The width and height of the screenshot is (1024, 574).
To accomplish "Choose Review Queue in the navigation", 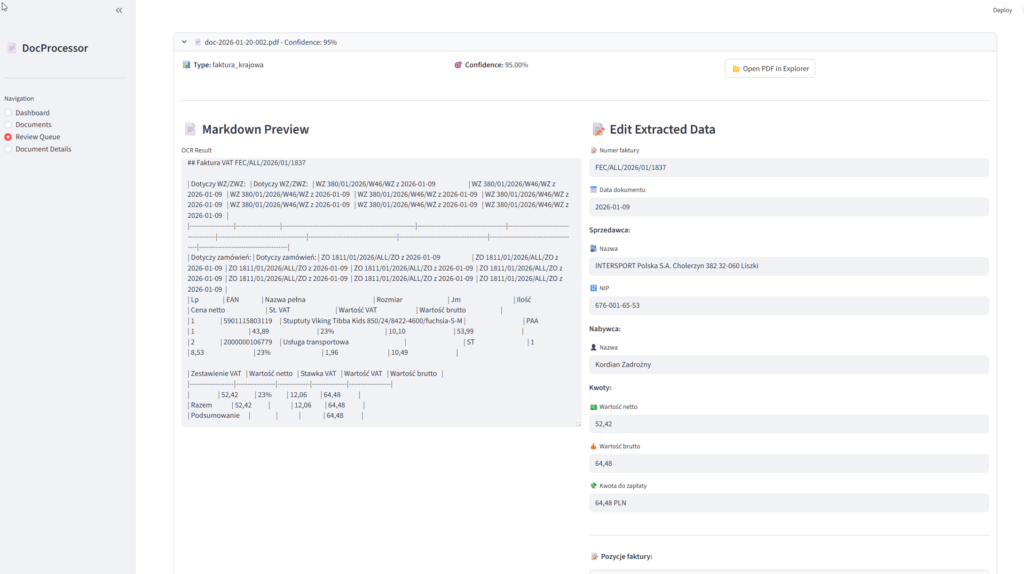I will click(9, 137).
